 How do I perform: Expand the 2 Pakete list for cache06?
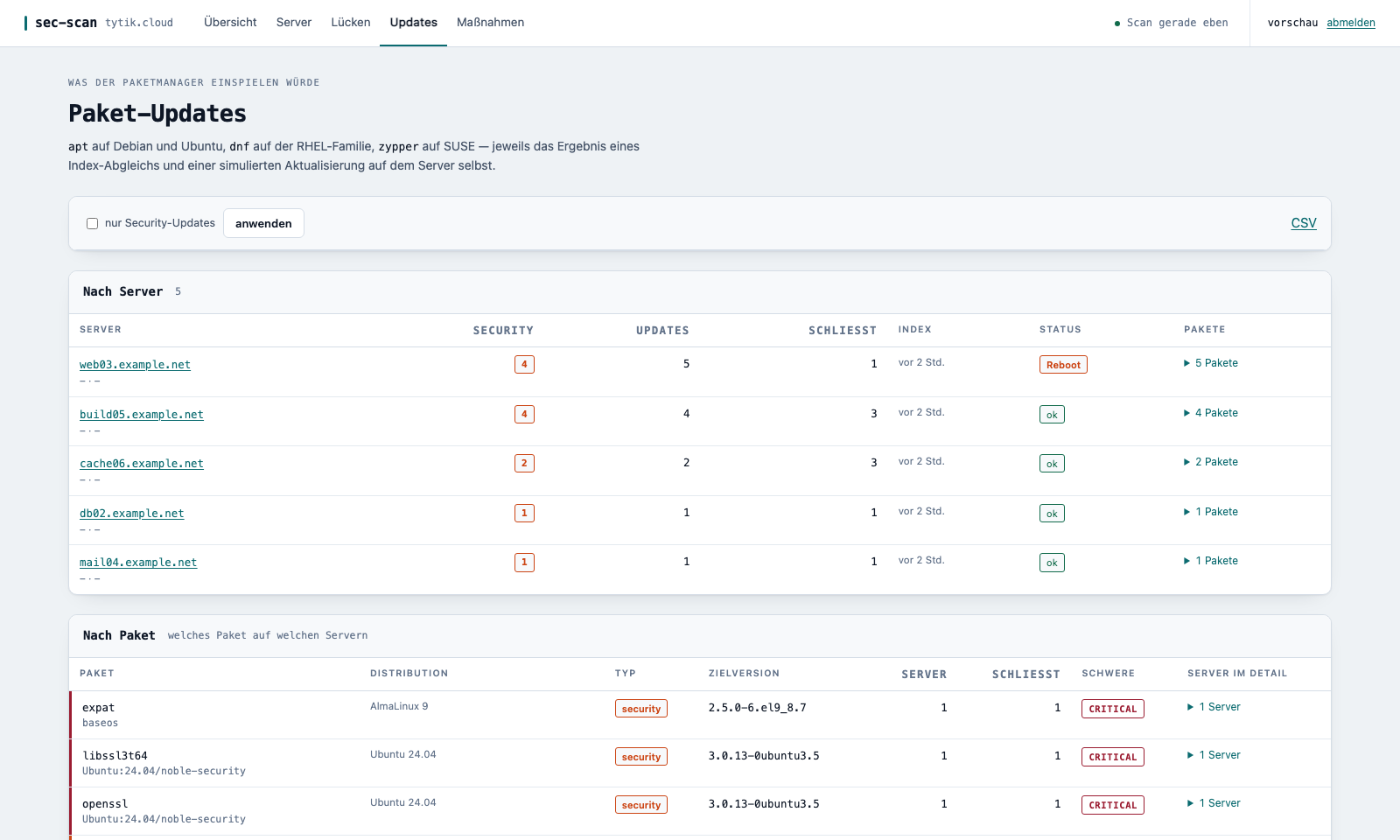(1211, 462)
